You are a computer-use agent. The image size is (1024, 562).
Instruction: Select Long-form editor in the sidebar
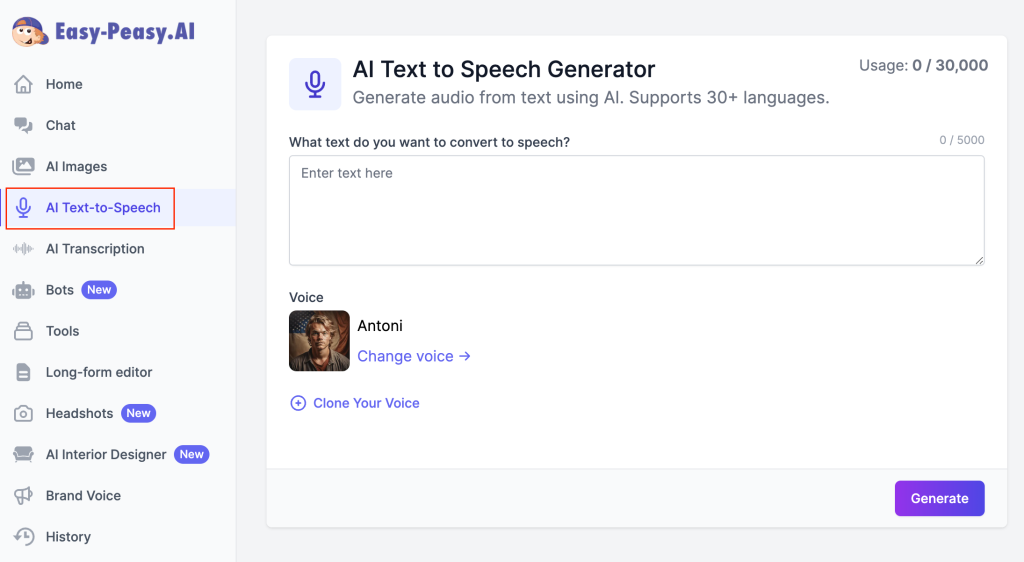click(x=99, y=372)
